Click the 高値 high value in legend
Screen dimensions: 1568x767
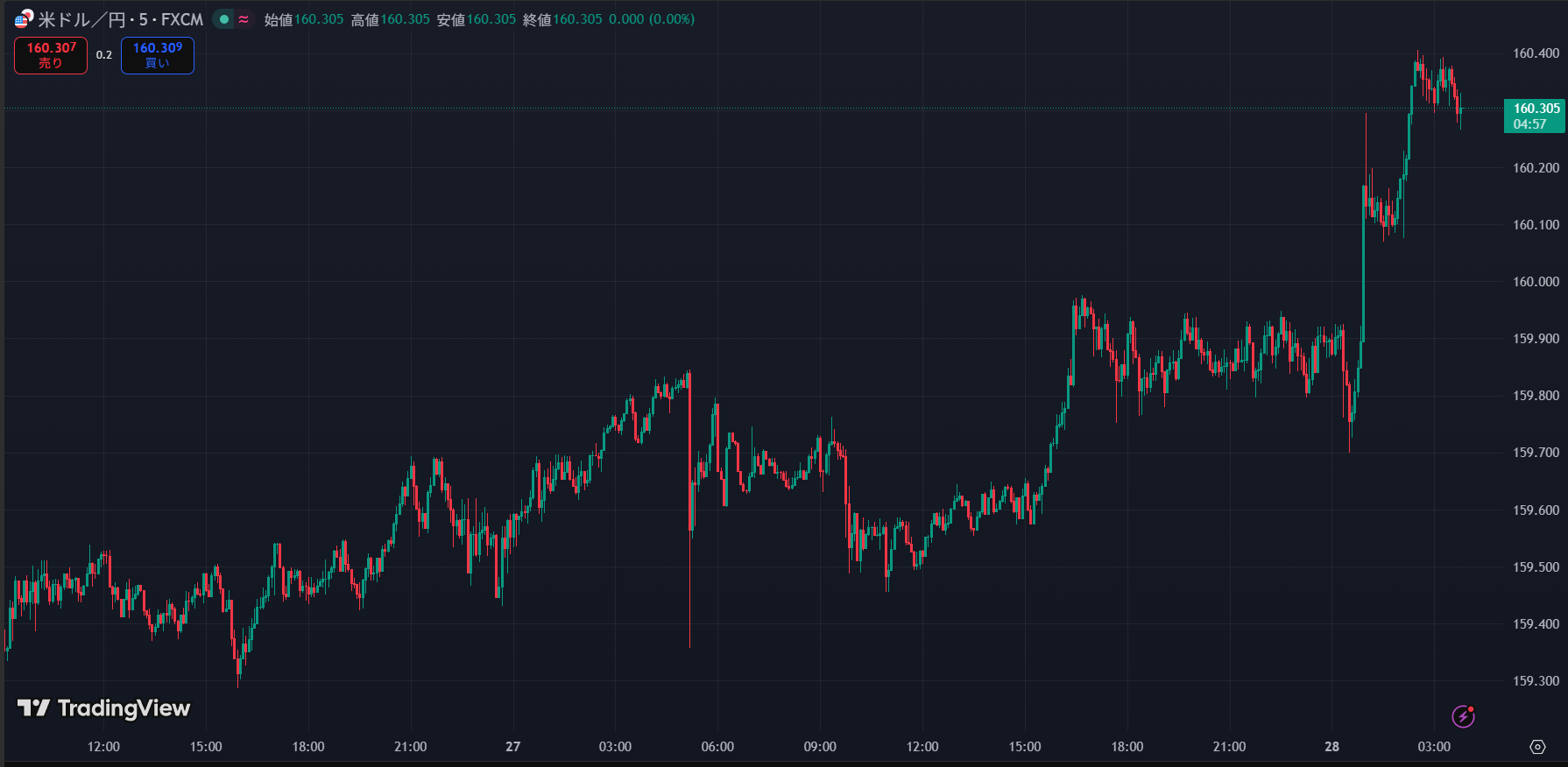click(x=405, y=19)
